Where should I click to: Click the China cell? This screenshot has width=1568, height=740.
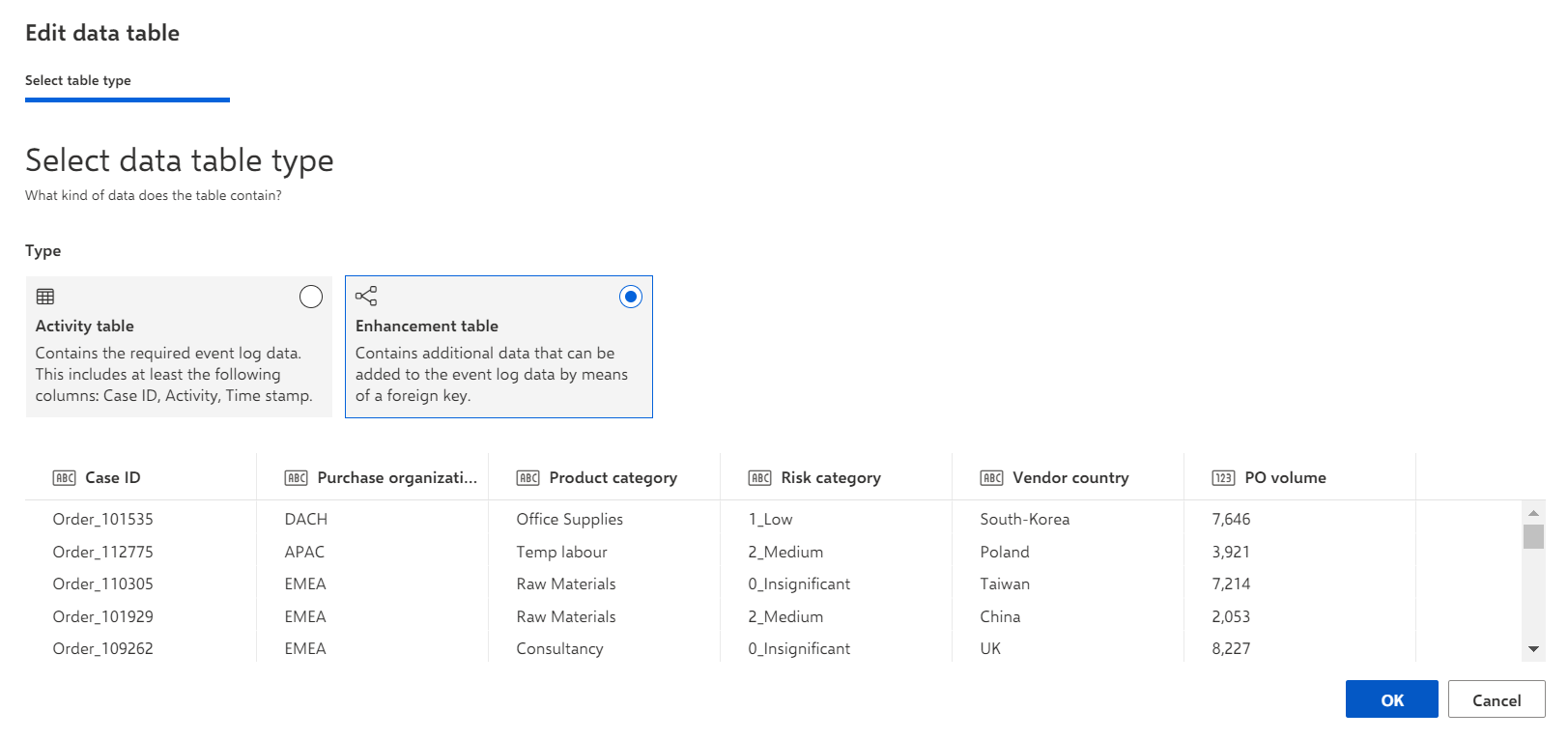click(1000, 616)
